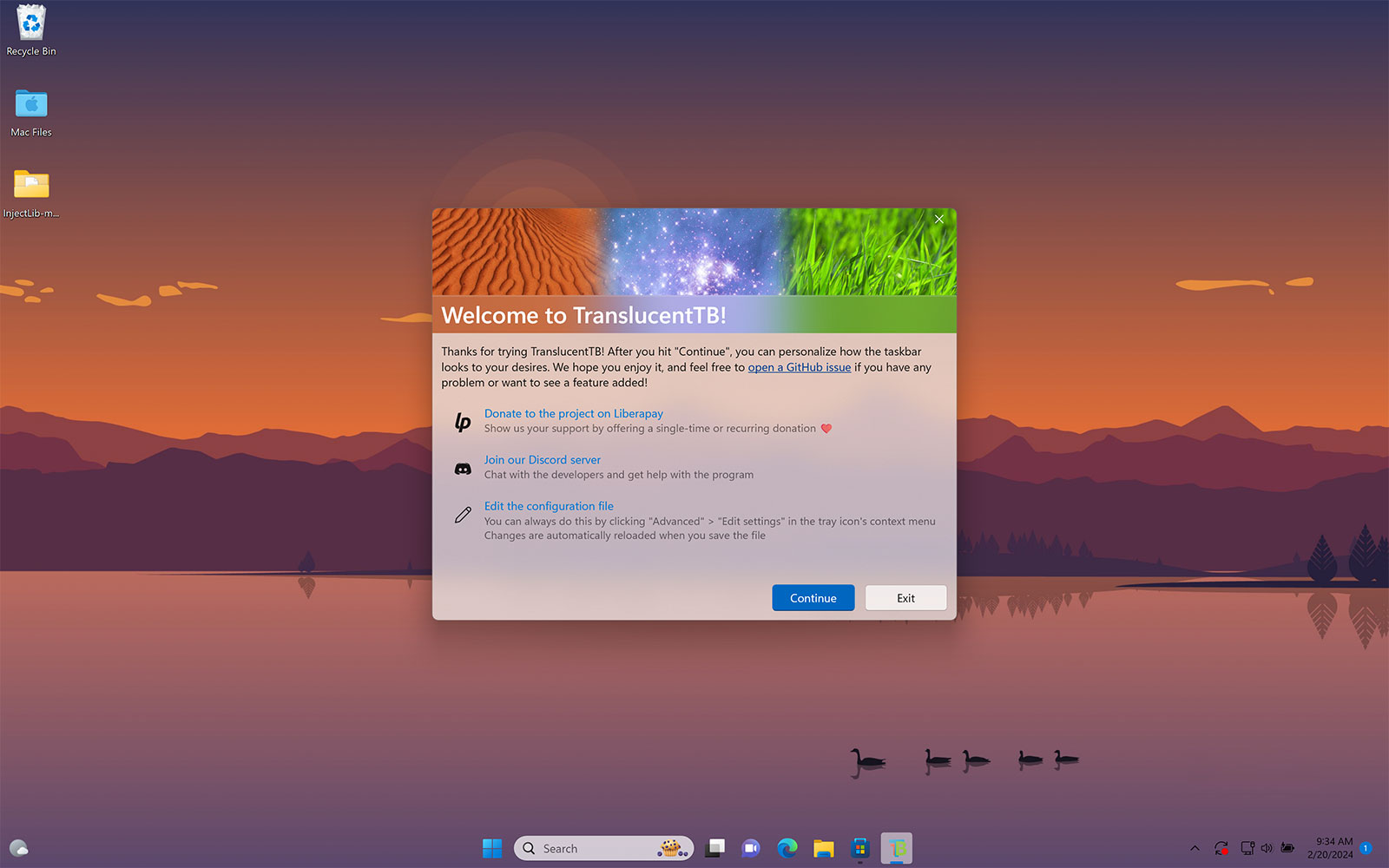This screenshot has height=868, width=1389.
Task: Open the notification badge in the tray
Action: (x=1366, y=848)
